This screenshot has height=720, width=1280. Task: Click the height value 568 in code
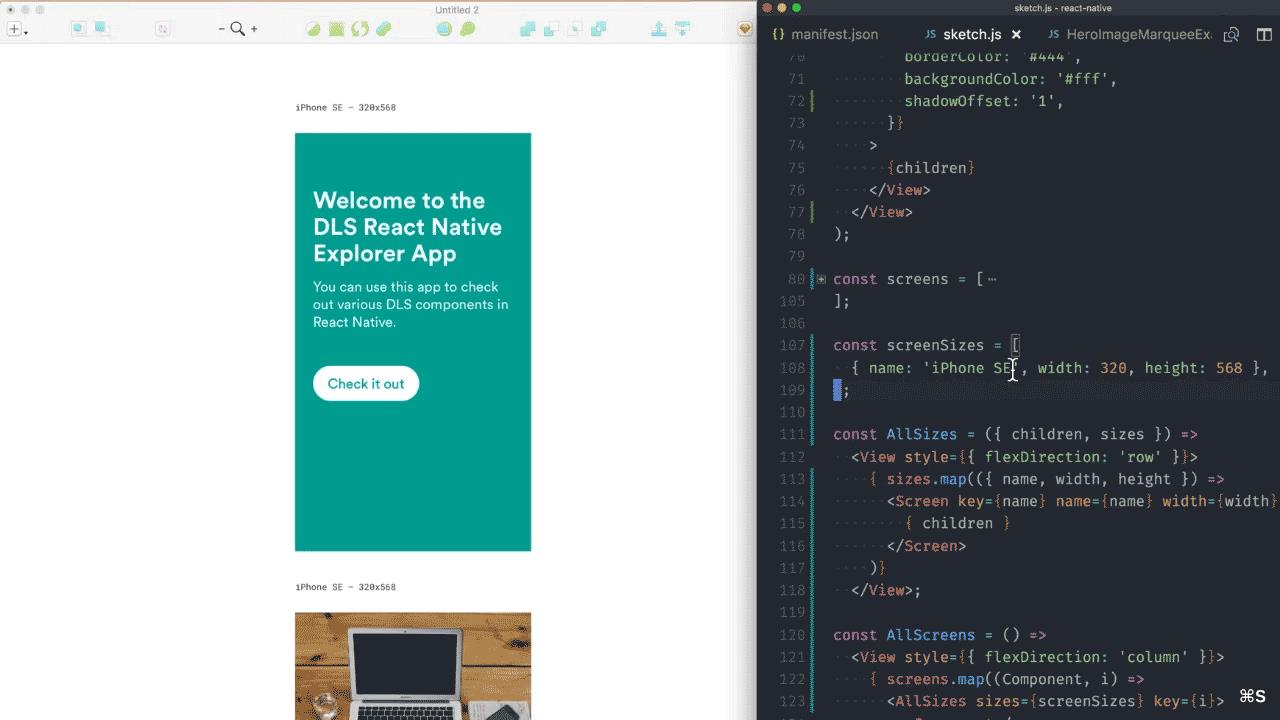pos(1229,368)
